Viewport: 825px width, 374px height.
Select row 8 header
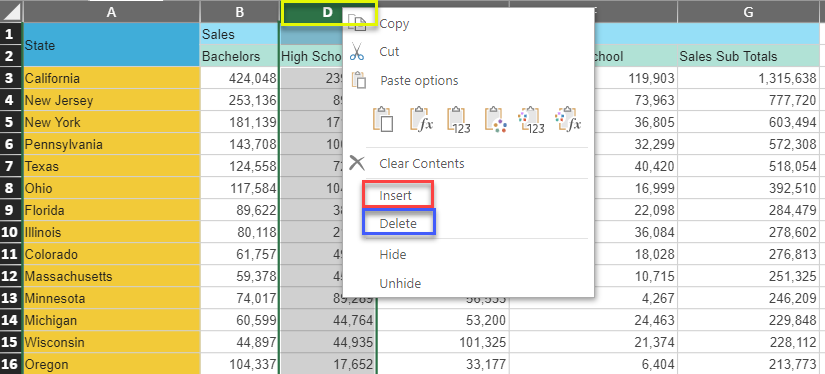tap(12, 188)
